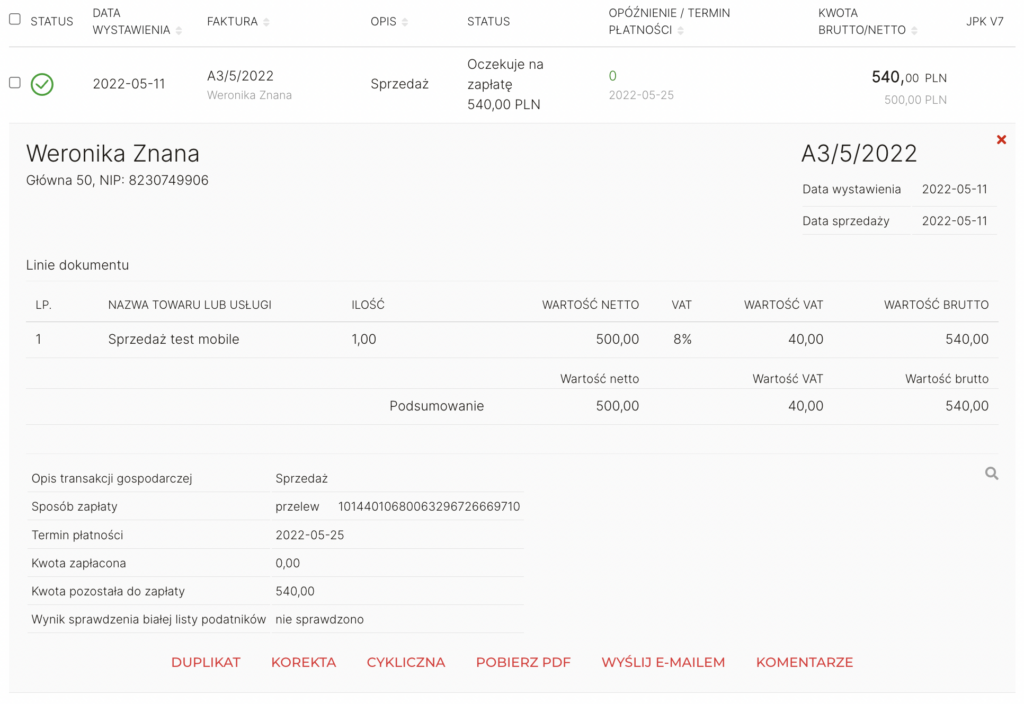Sort by Kwota brutto/netto arrows
Screen dimensions: 1024x704
[x=915, y=31]
